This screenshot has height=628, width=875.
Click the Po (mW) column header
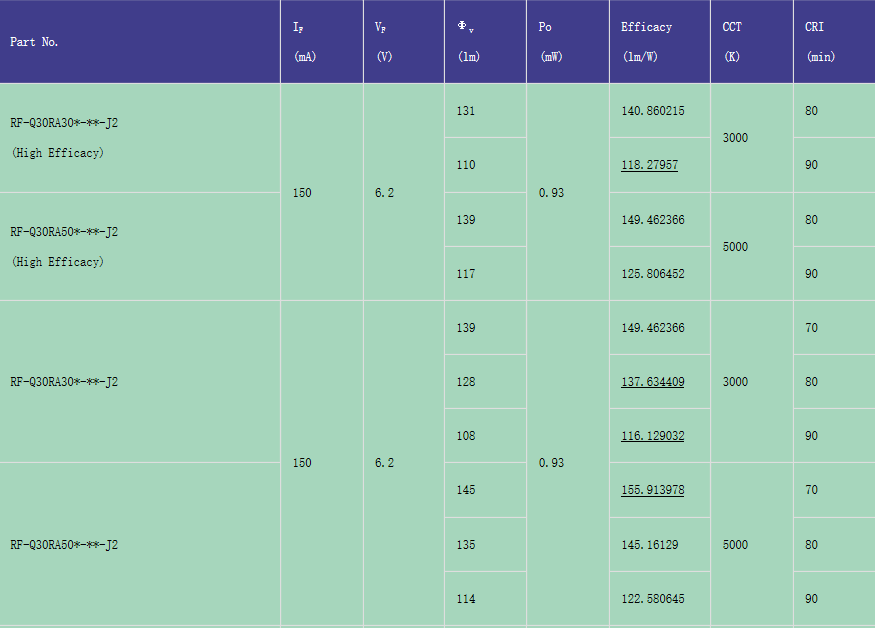550,42
